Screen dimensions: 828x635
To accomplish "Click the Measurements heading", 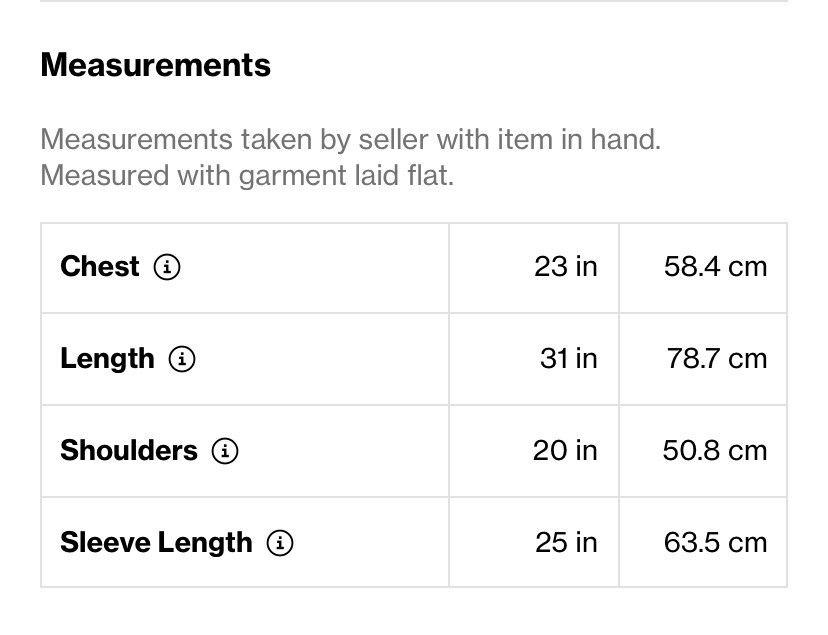I will [156, 65].
